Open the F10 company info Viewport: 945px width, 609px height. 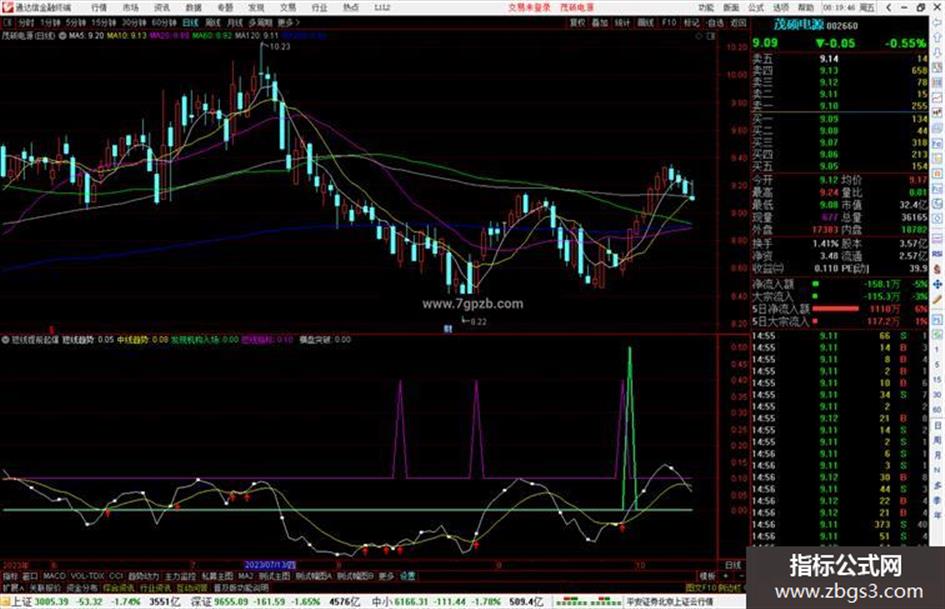pos(669,23)
